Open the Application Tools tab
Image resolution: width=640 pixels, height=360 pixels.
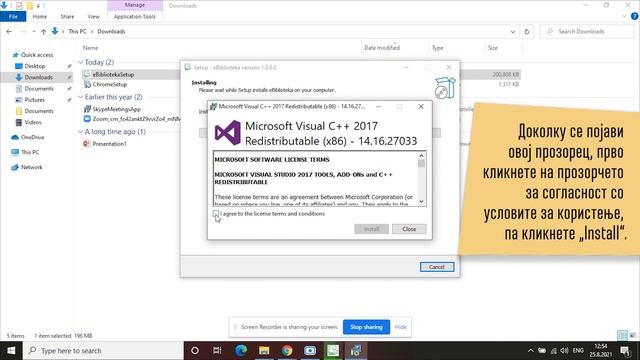[x=135, y=17]
